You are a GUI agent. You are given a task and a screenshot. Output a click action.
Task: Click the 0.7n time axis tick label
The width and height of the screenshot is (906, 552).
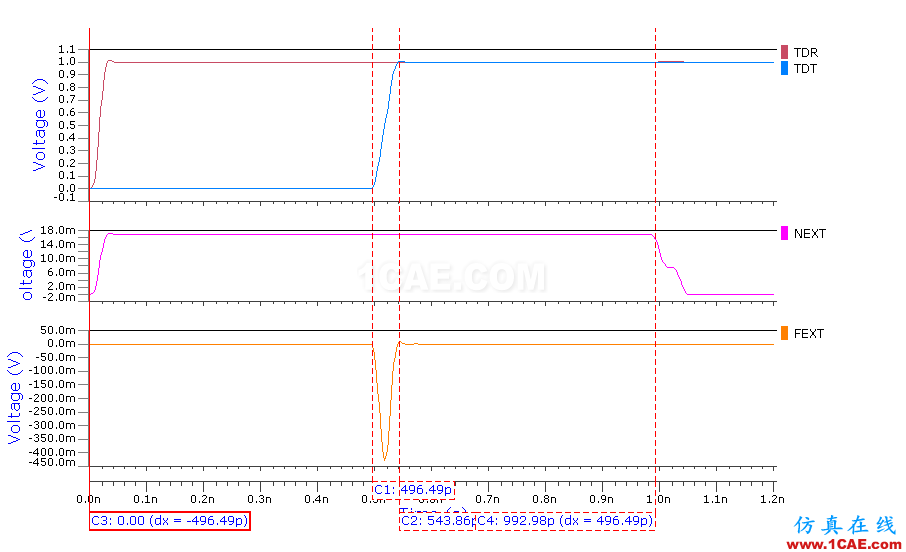488,499
